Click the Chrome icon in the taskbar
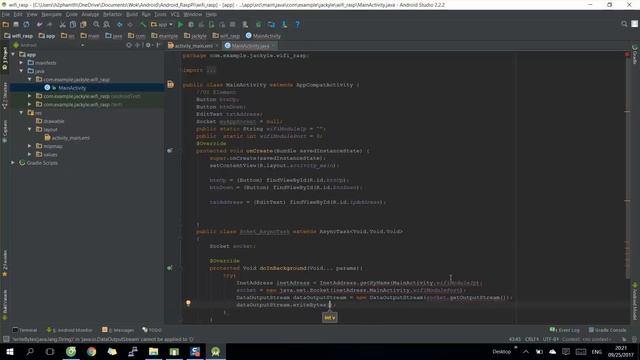The height and width of the screenshot is (360, 640). (x=91, y=351)
